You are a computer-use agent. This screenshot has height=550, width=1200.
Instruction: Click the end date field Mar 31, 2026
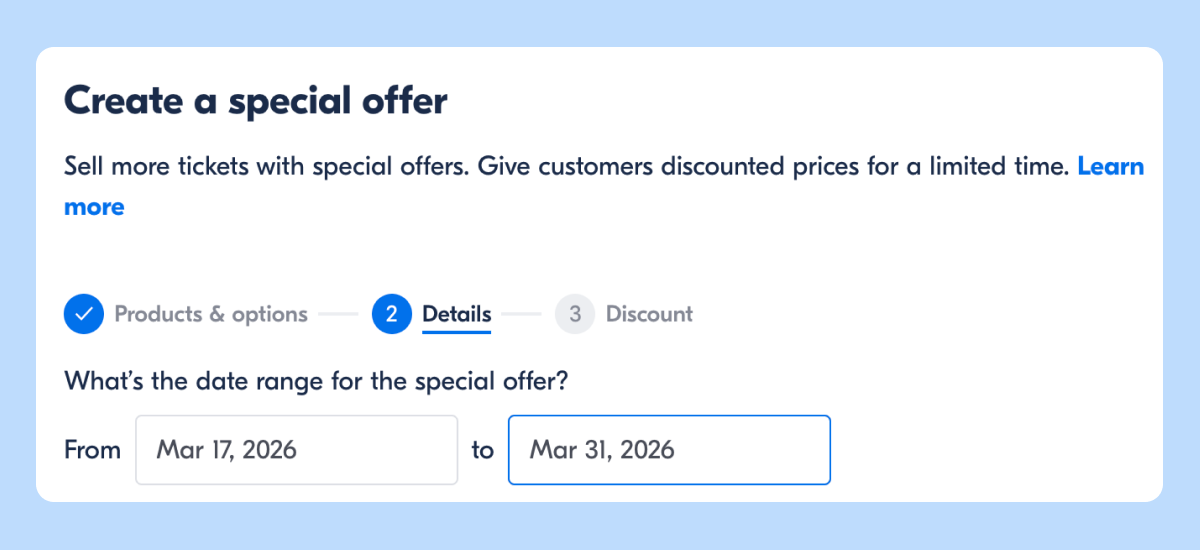point(669,450)
